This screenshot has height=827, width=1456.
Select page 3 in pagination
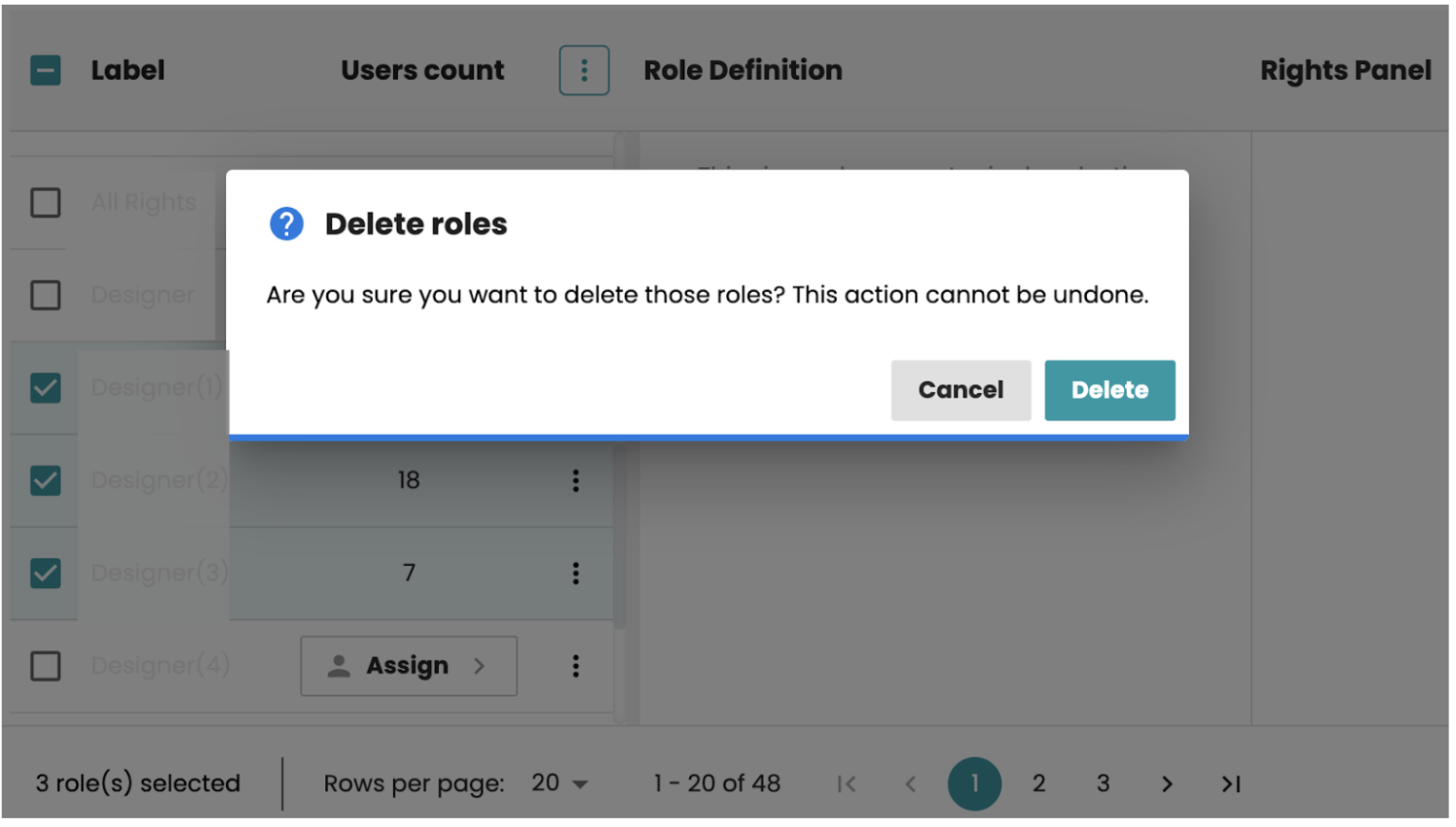(x=1103, y=784)
